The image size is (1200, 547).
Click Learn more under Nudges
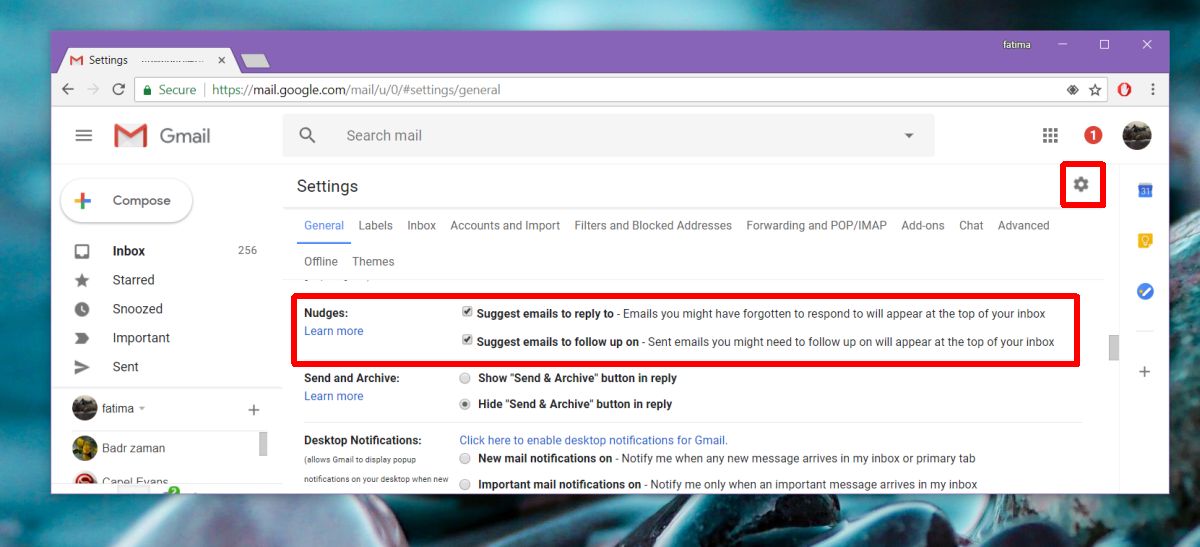(x=334, y=331)
